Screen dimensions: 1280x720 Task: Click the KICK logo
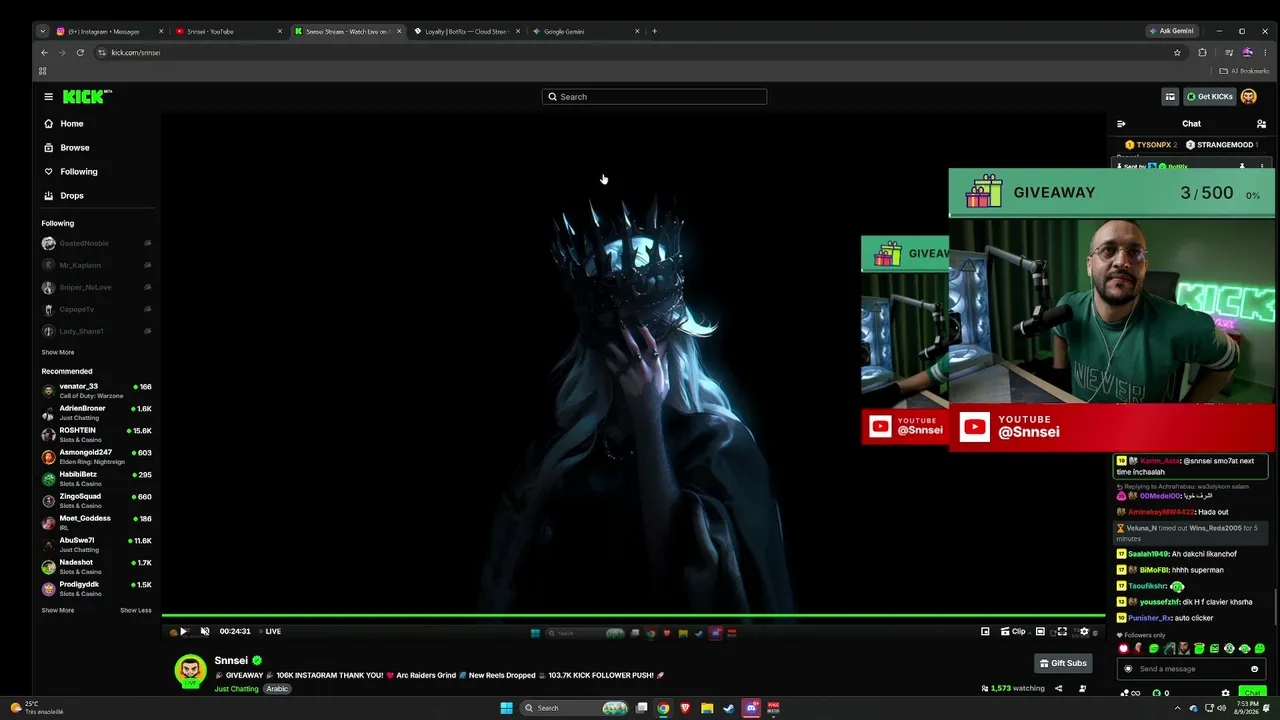pos(87,97)
